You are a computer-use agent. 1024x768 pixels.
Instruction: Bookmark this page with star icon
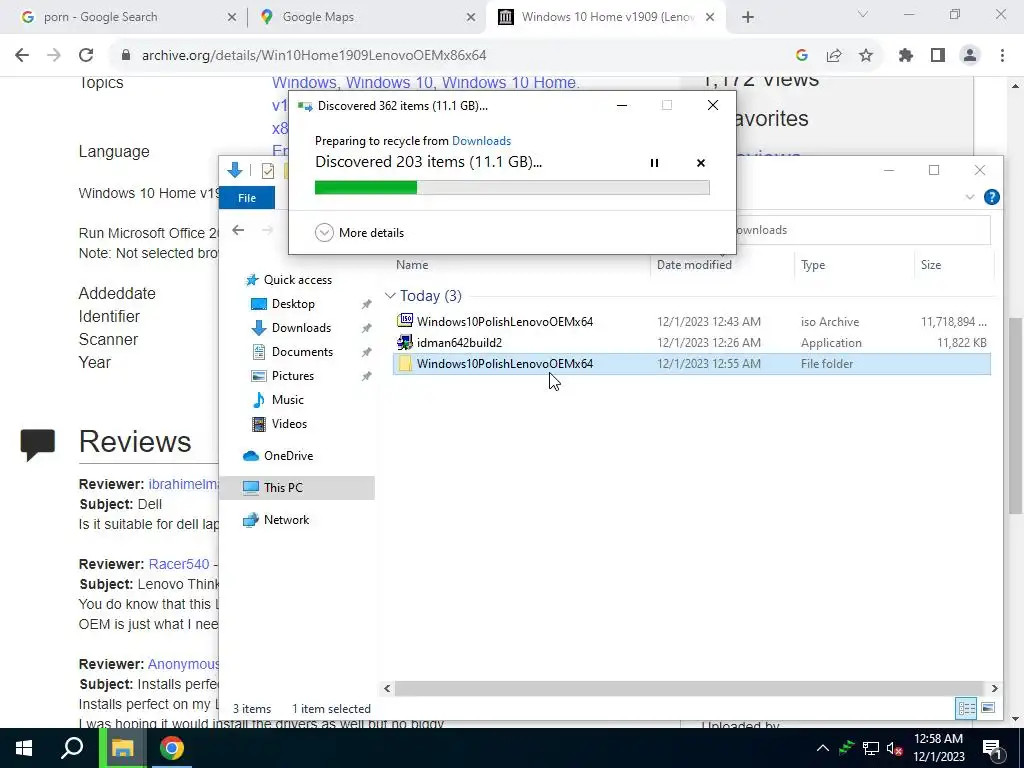[x=866, y=56]
